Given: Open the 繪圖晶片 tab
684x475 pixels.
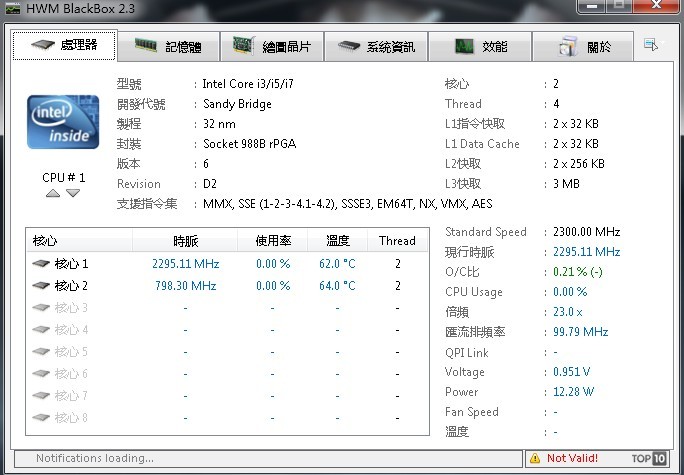Looking at the screenshot, I should [x=272, y=46].
